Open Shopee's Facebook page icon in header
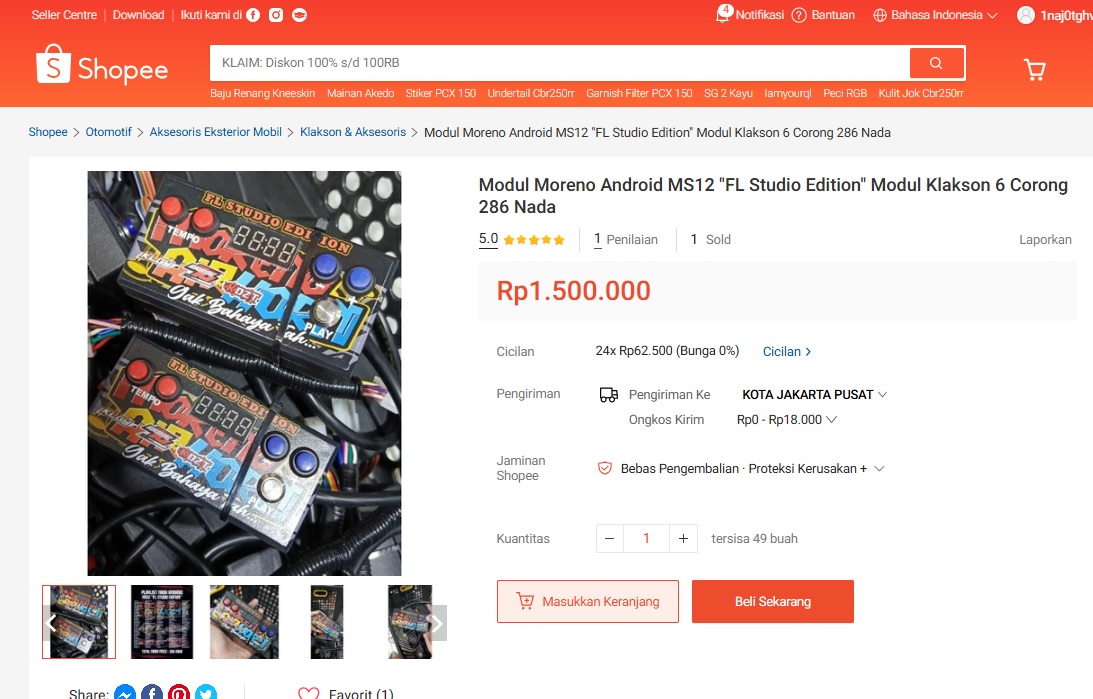This screenshot has width=1093, height=699. 253,15
